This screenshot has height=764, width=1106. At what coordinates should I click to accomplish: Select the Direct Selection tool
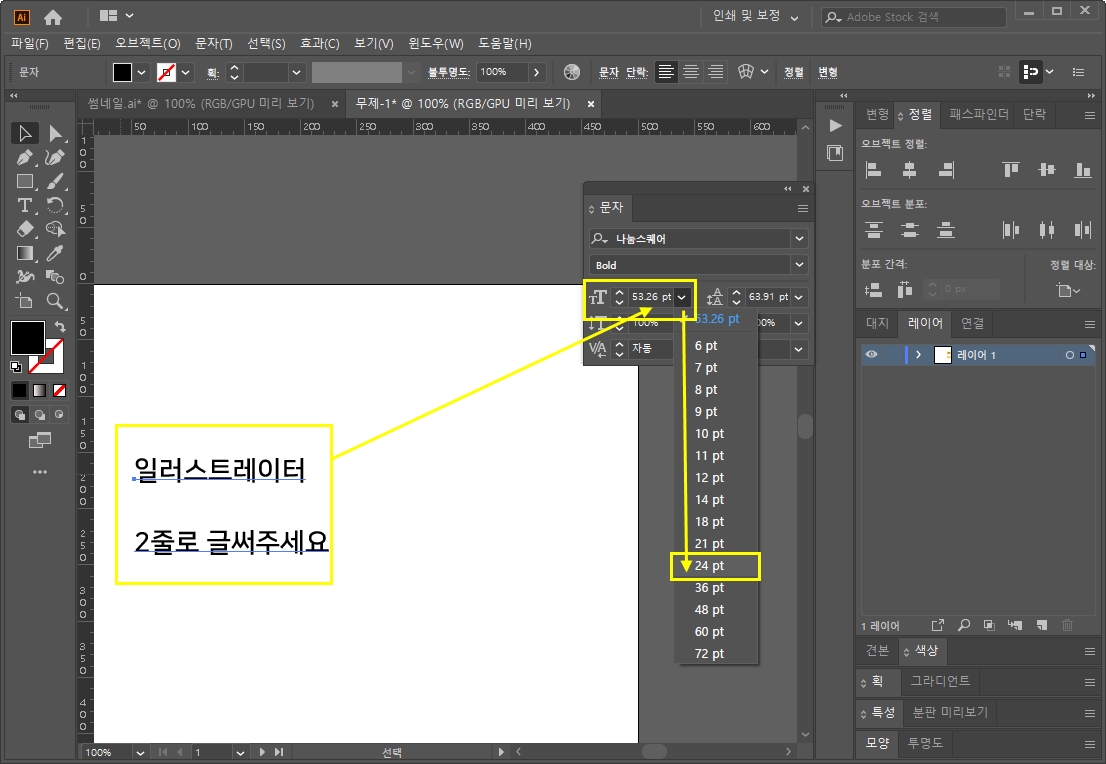(54, 133)
